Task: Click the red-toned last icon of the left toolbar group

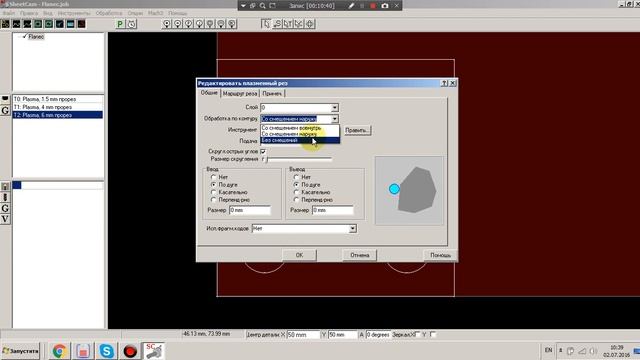Action: (81, 24)
